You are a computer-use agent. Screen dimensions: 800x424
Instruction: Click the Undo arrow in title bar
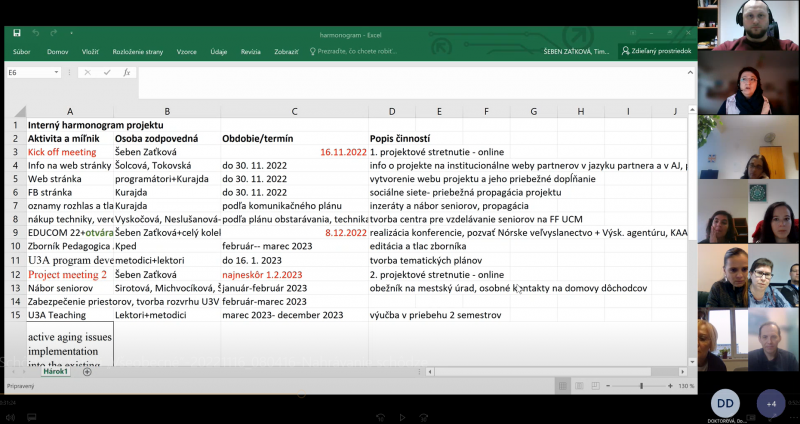34,33
